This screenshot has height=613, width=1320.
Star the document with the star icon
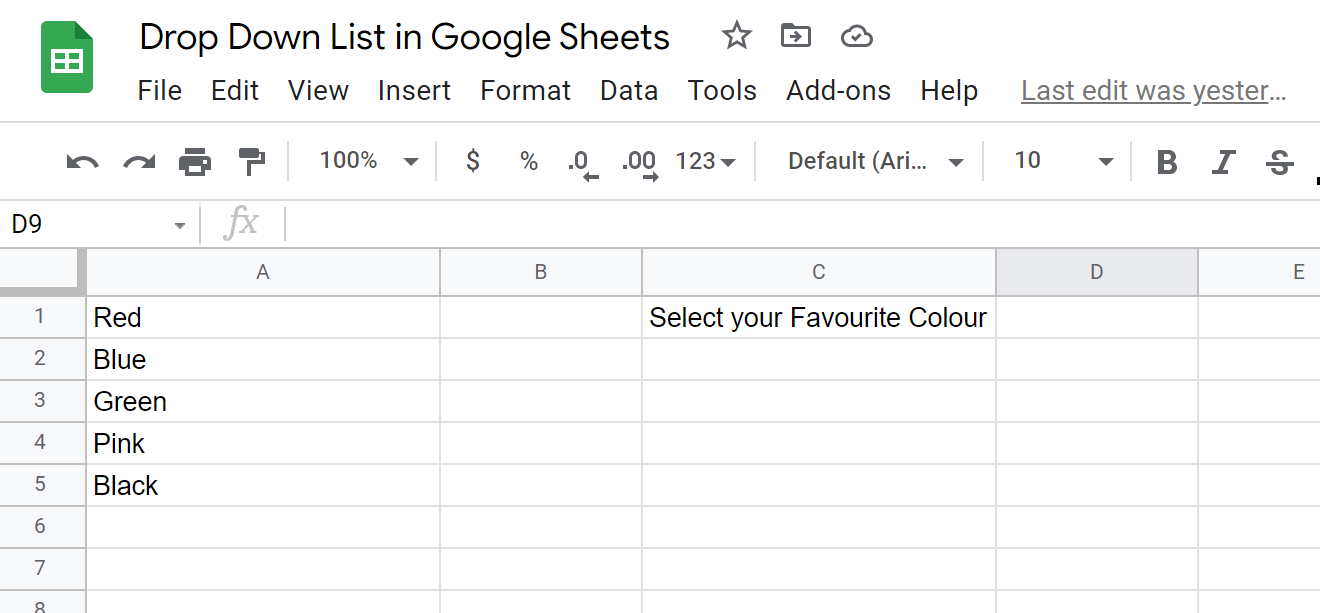[736, 37]
